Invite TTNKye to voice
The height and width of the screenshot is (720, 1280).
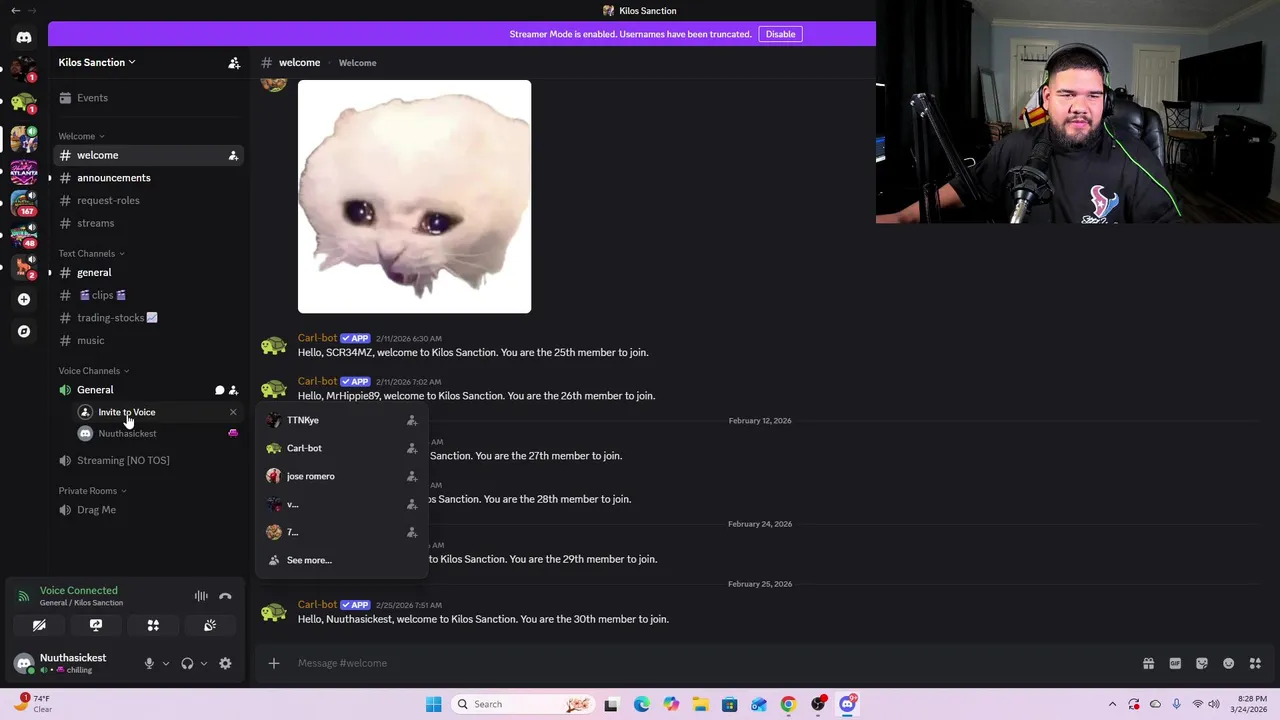[411, 420]
